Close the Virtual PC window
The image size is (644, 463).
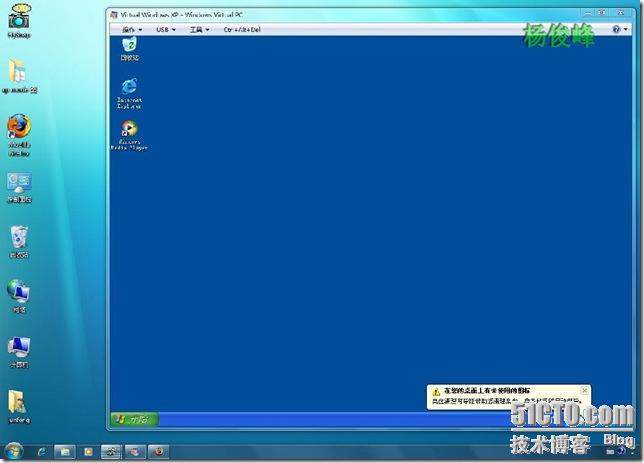[x=621, y=13]
